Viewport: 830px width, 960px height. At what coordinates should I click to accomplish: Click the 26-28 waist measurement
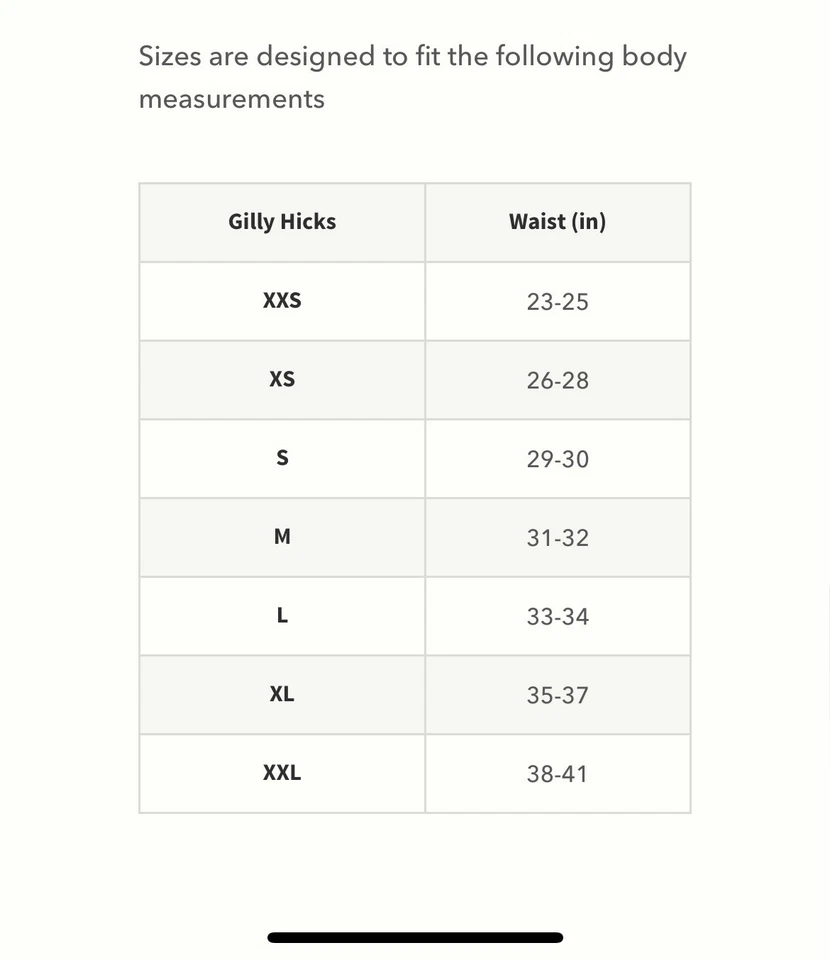tap(557, 381)
